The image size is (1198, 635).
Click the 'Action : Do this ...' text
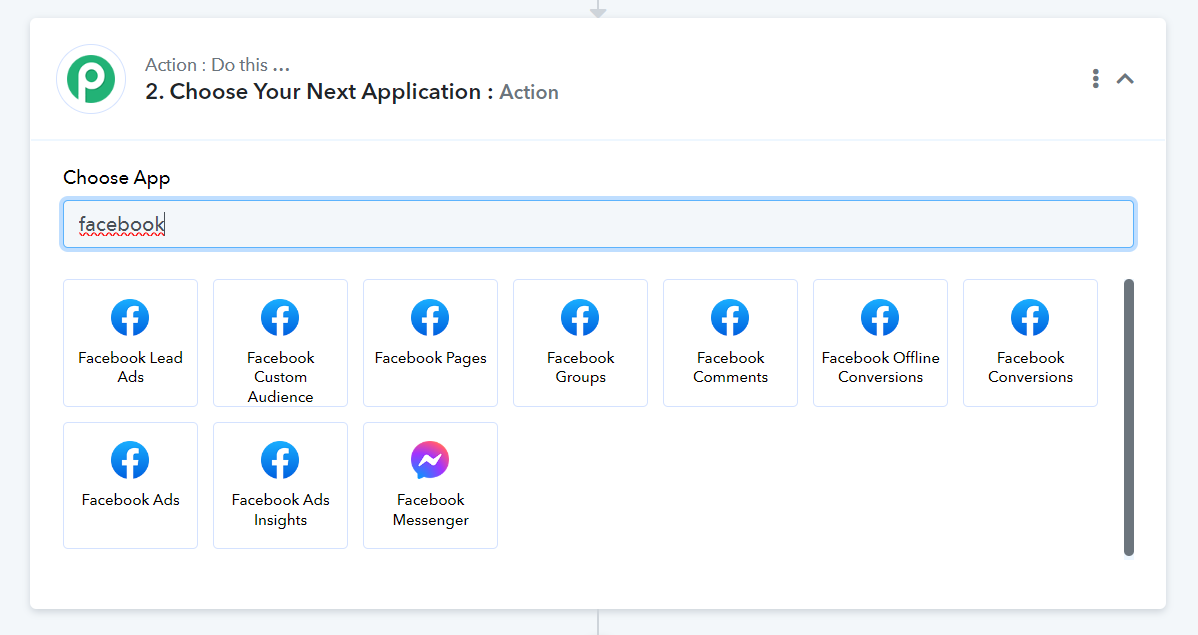pyautogui.click(x=217, y=65)
